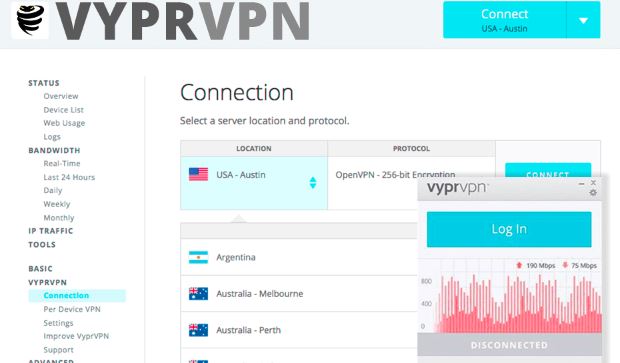Viewport: 620px width, 363px height.
Task: Click the PROTOCOL column header
Action: pyautogui.click(x=411, y=149)
